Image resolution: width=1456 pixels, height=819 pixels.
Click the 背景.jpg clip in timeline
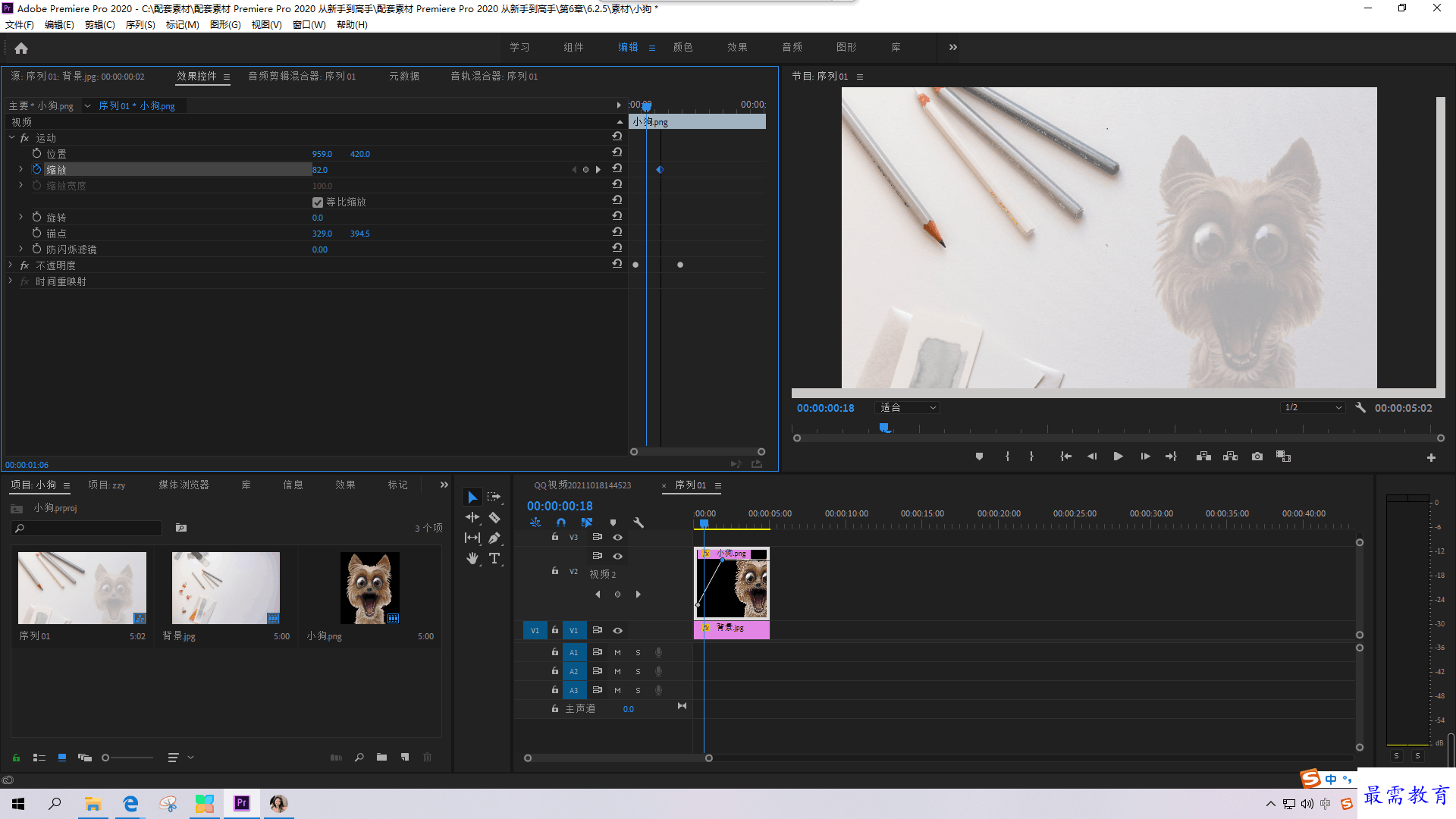coord(732,629)
